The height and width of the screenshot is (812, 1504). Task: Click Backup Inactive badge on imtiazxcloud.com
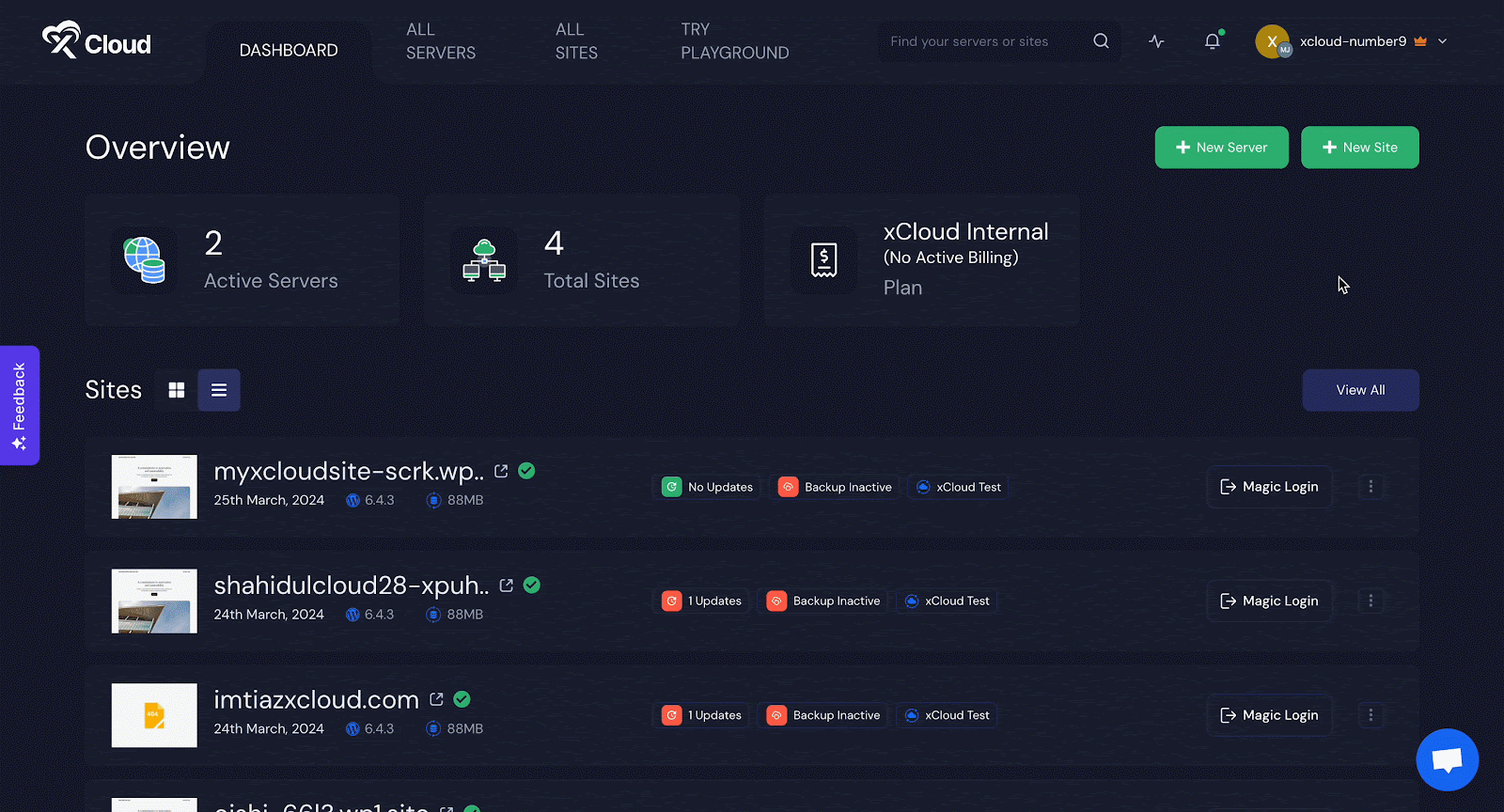click(823, 715)
